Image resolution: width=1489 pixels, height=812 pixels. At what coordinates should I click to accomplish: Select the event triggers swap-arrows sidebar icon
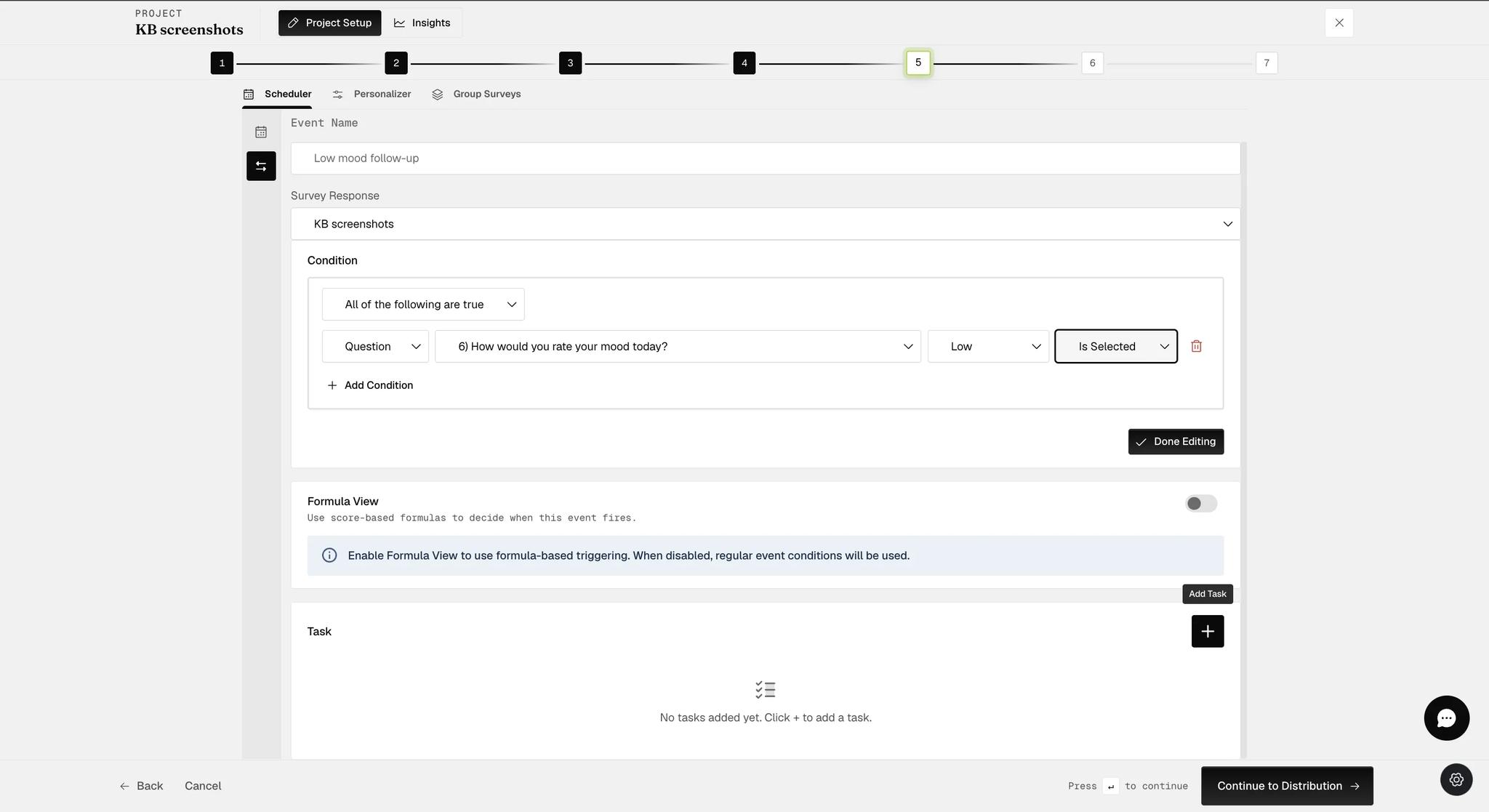(x=261, y=166)
